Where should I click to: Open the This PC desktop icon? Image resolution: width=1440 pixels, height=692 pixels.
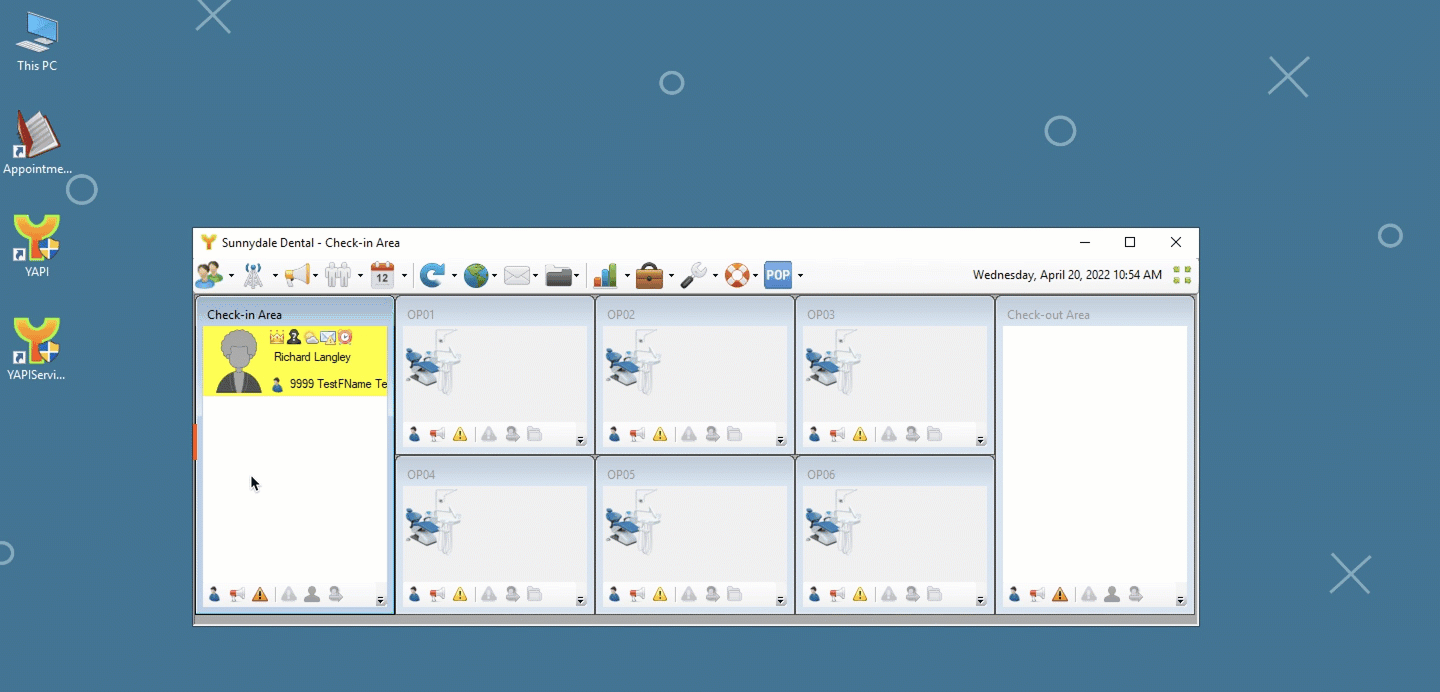(x=37, y=42)
